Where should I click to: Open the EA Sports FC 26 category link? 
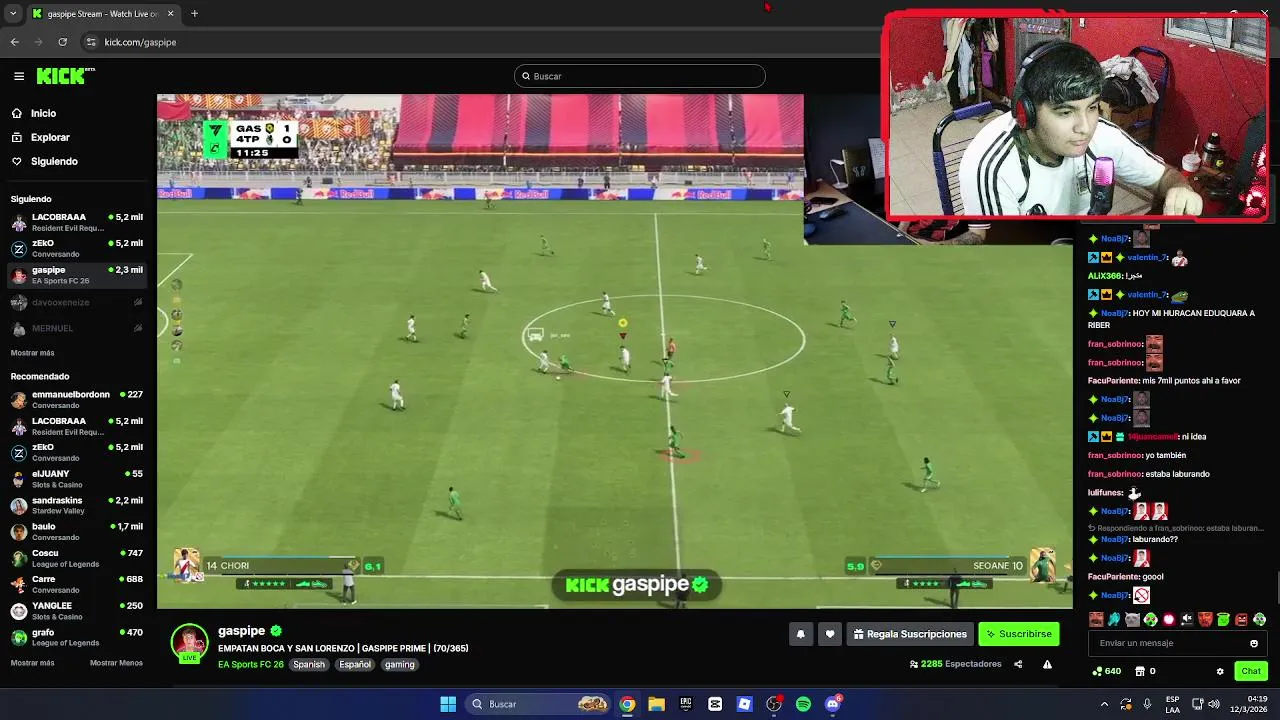251,665
